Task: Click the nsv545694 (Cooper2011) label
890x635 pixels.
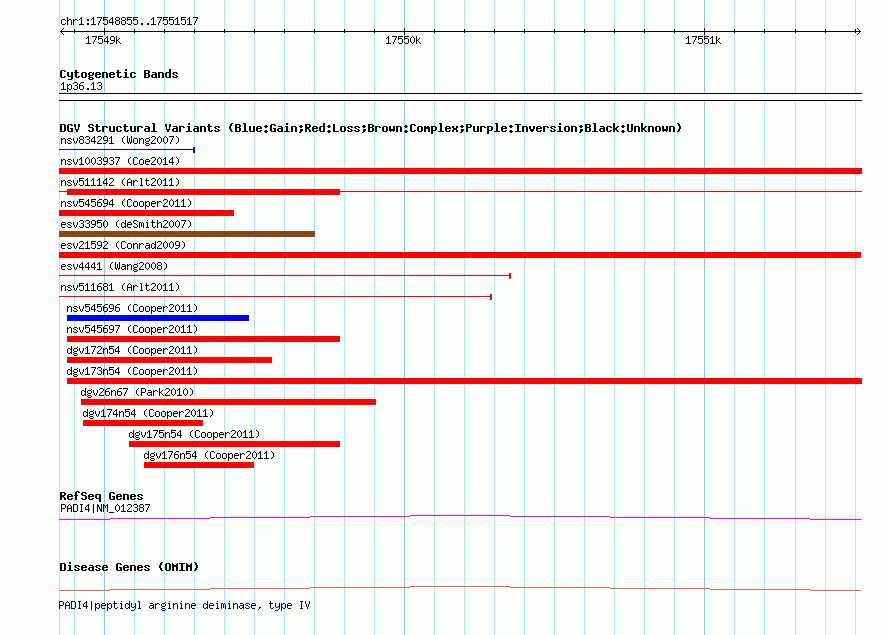Action: click(x=126, y=203)
